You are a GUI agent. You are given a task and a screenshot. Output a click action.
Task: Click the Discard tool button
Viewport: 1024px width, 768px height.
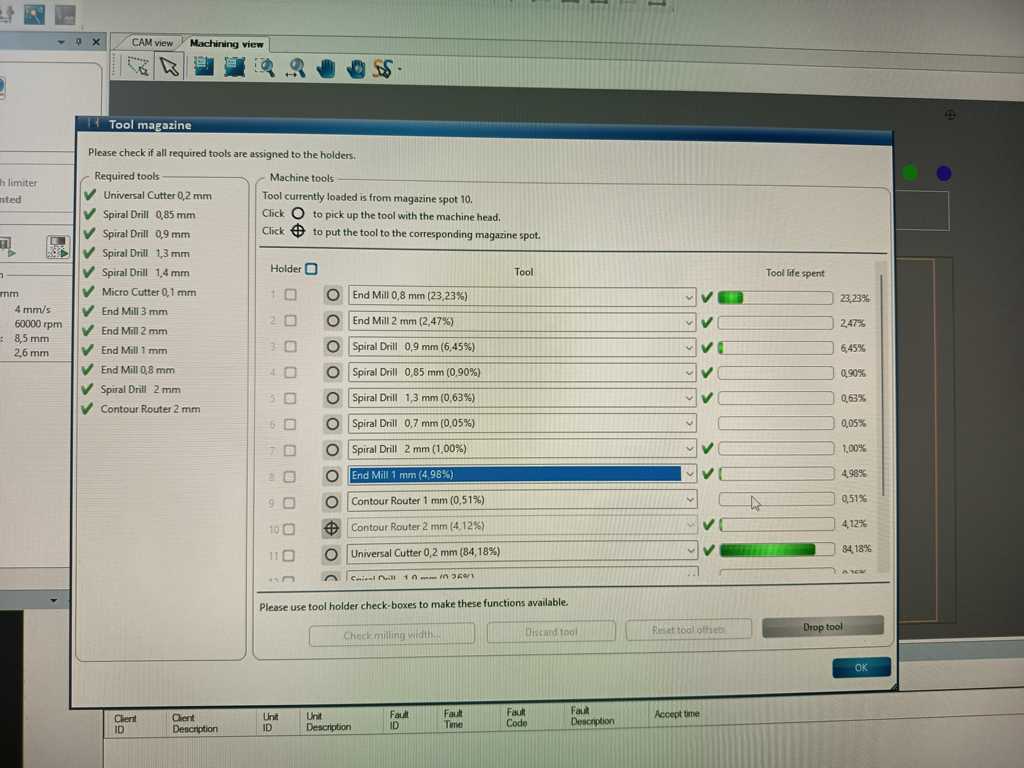[551, 632]
